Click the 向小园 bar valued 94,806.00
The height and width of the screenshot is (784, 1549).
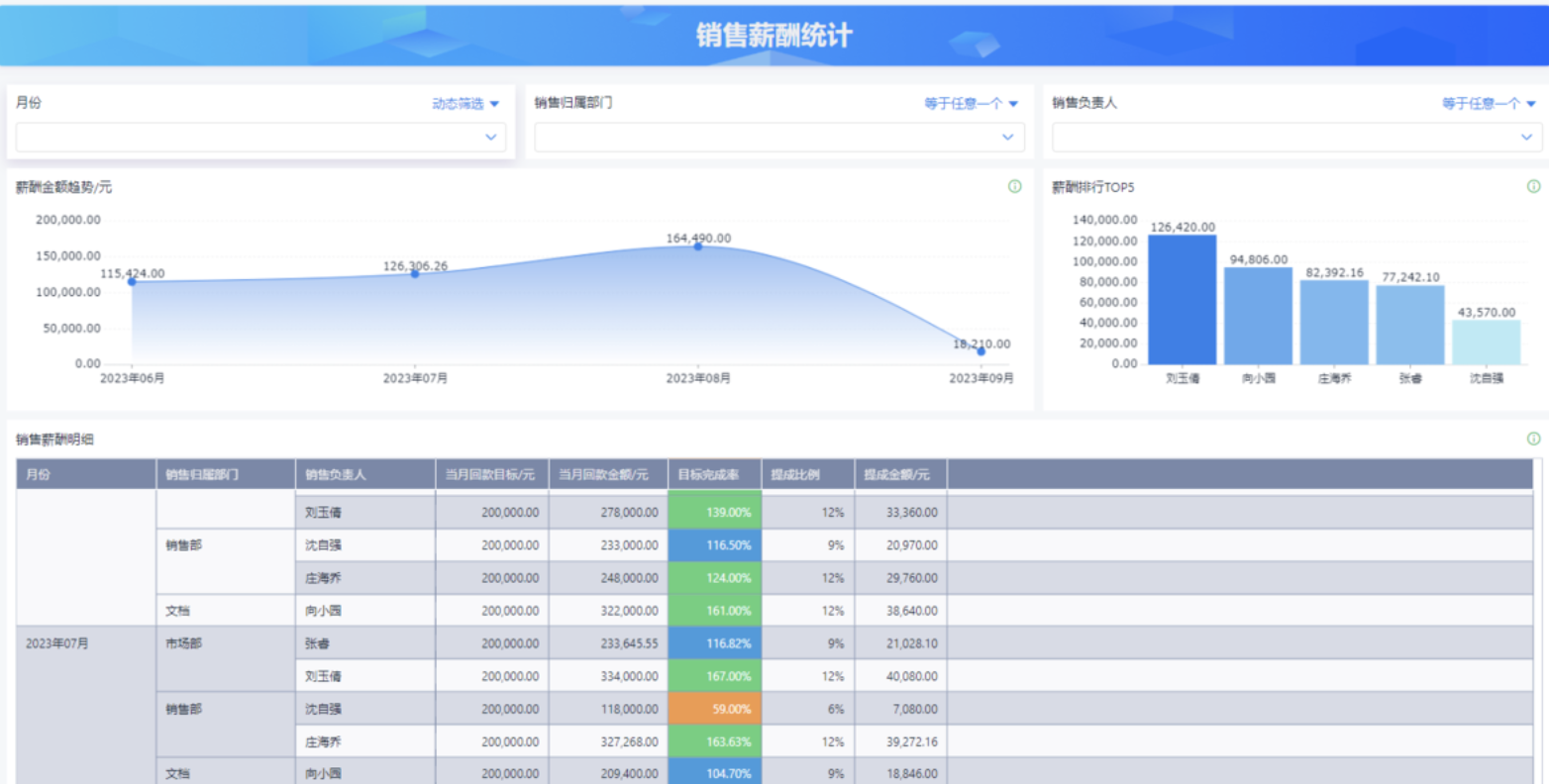(x=1259, y=316)
